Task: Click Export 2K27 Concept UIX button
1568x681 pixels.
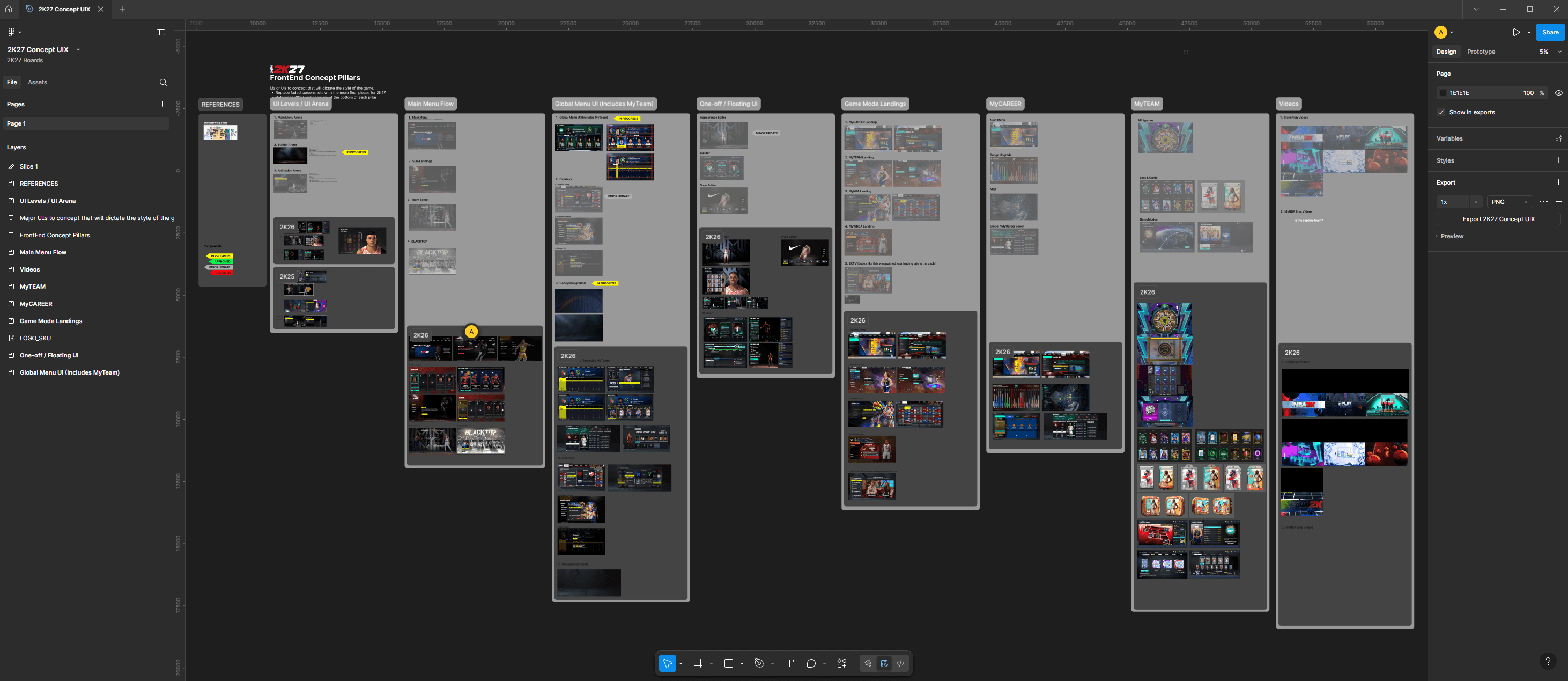Action: tap(1498, 219)
